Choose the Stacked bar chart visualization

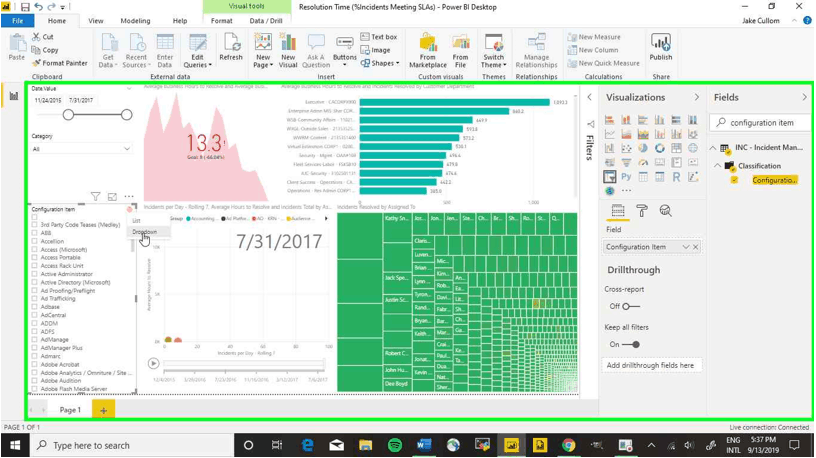tap(609, 120)
